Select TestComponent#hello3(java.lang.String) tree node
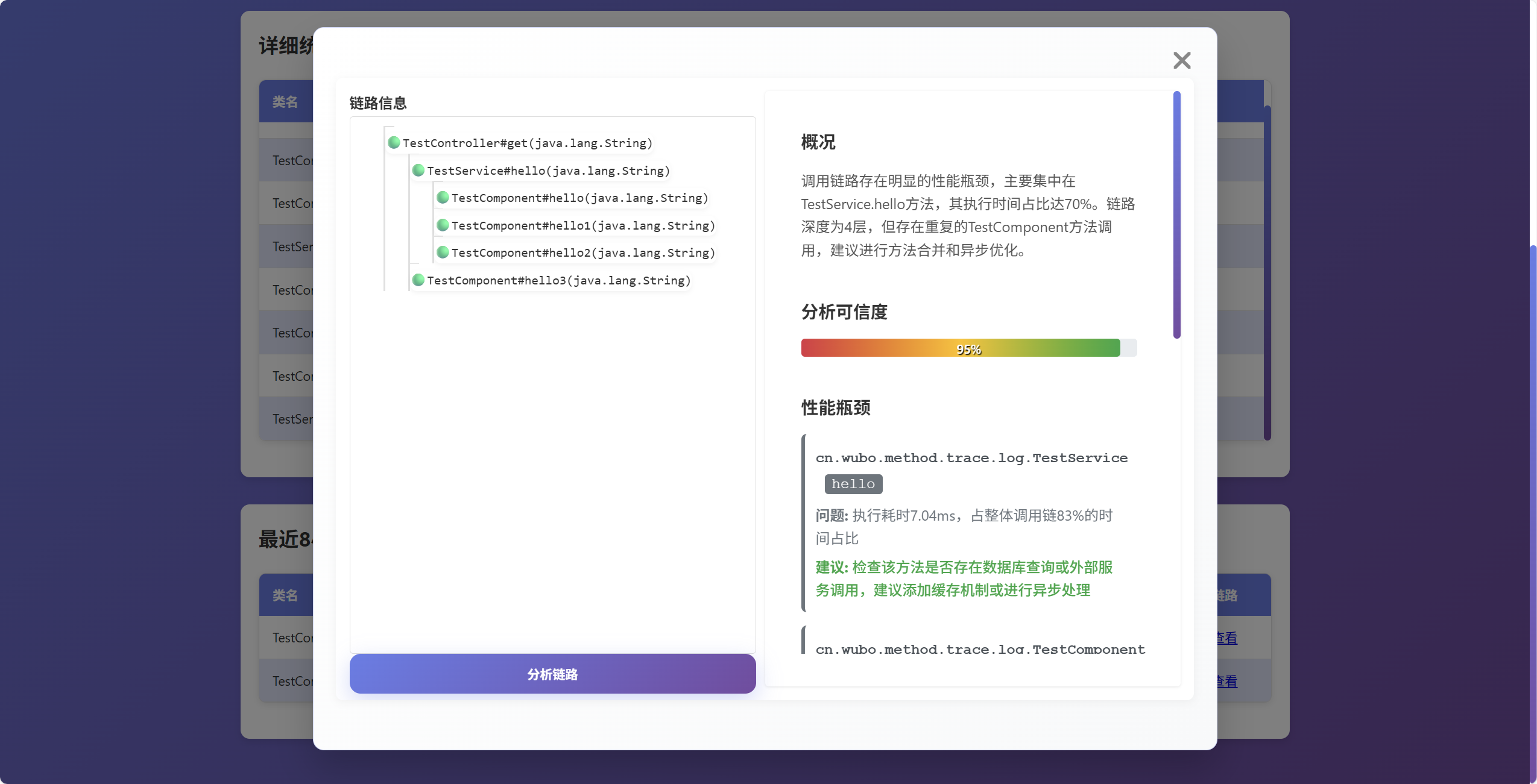 pos(558,280)
